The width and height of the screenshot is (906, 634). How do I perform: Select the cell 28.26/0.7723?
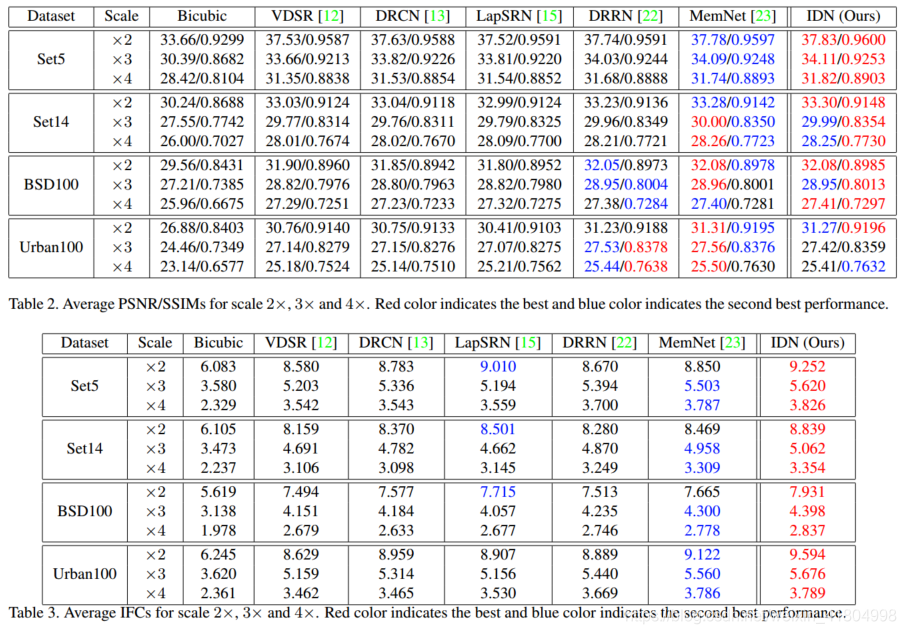(x=733, y=141)
